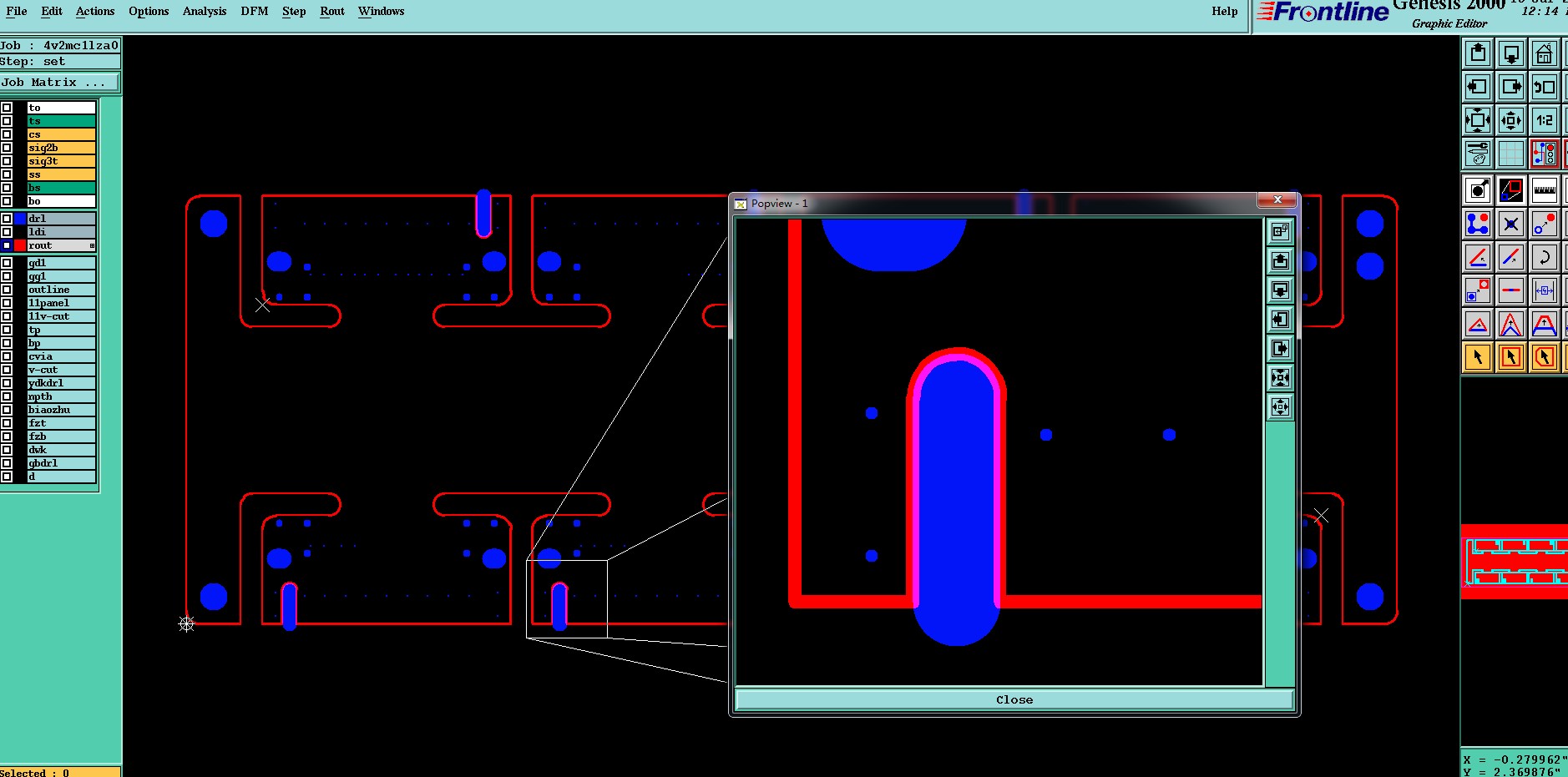
Task: Select the npth layer row
Action: pos(62,396)
